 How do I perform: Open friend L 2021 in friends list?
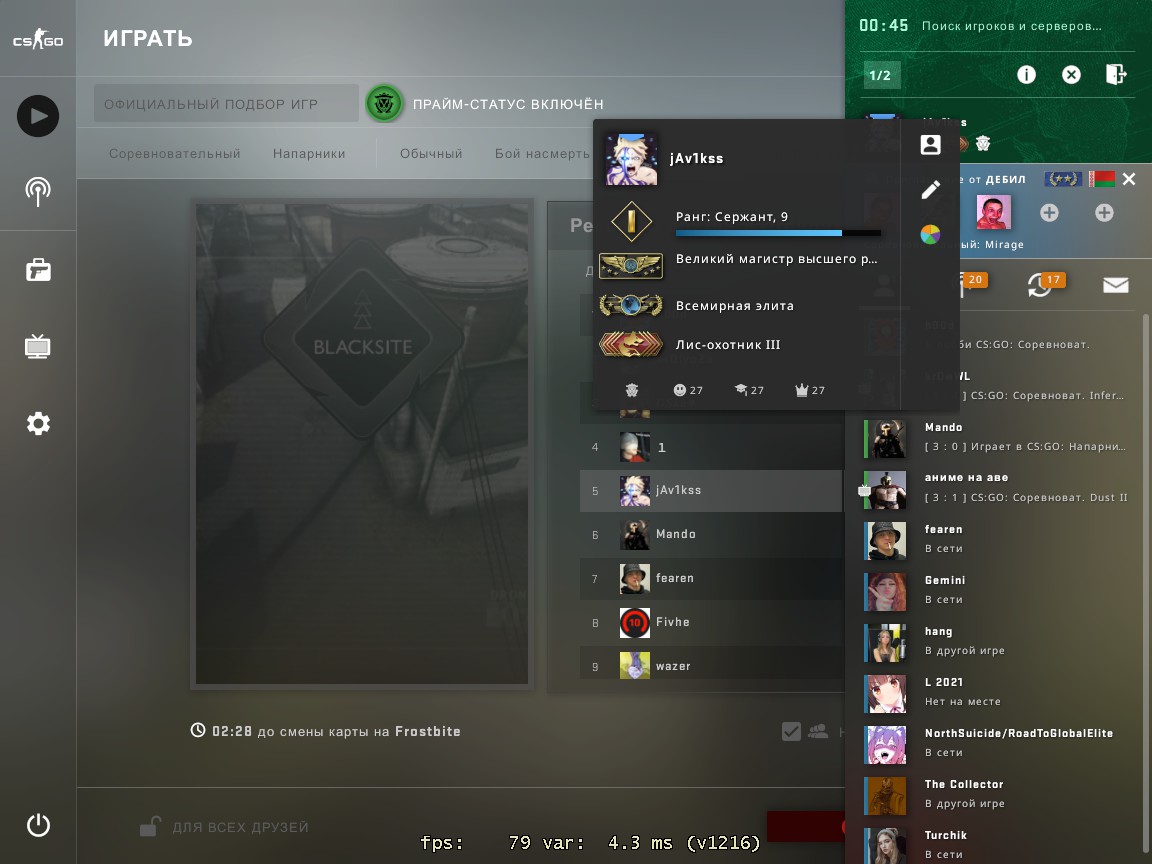[x=998, y=692]
